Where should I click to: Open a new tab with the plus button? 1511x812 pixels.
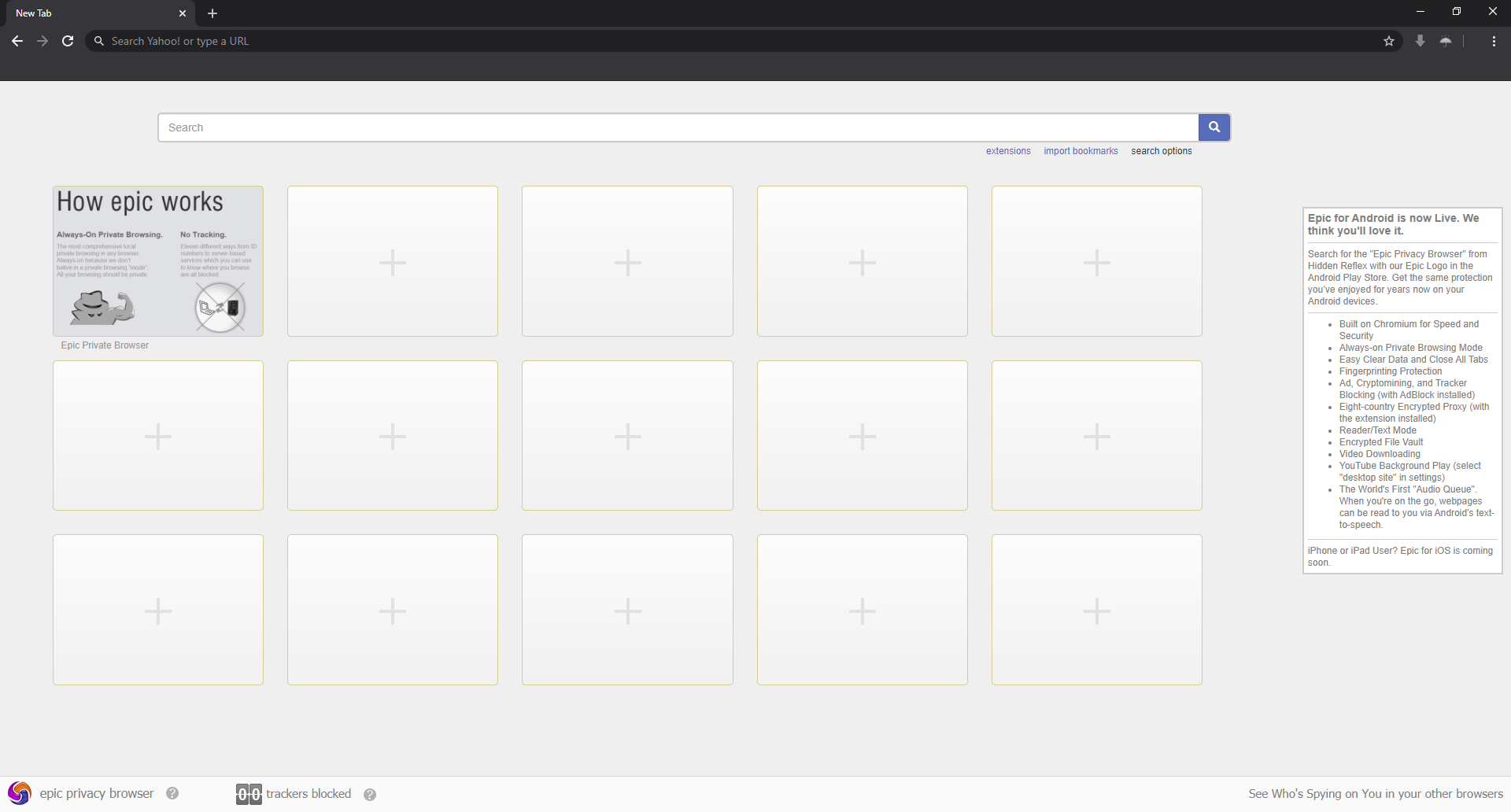point(212,13)
